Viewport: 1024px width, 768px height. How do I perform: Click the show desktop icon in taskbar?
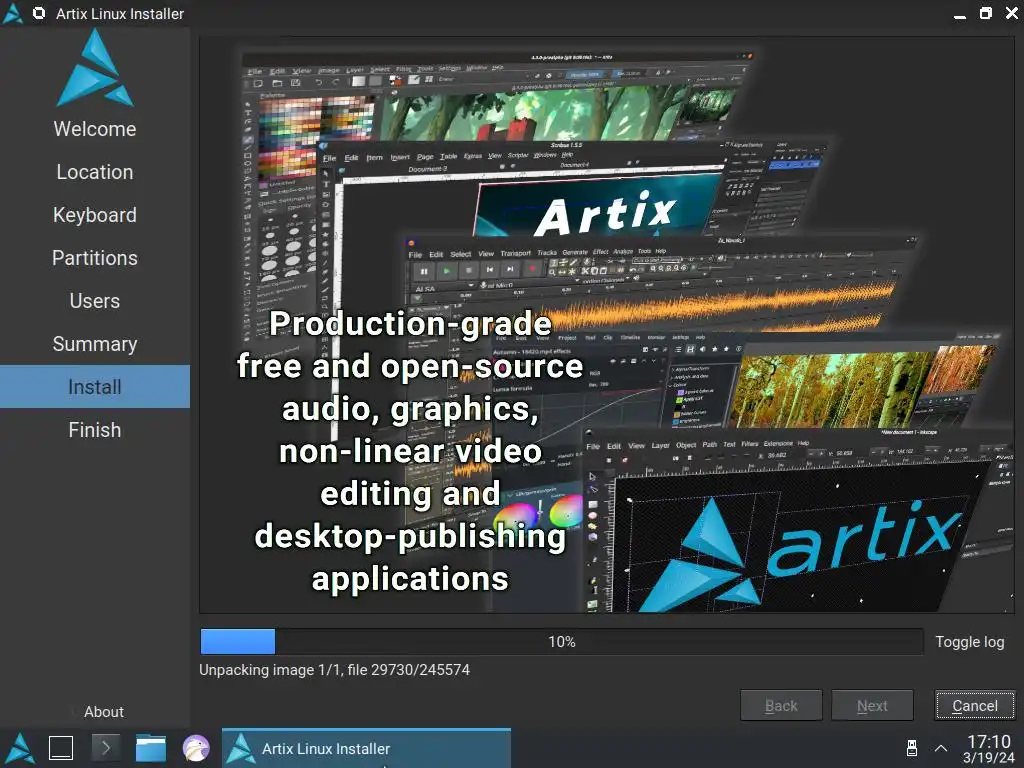pos(61,748)
